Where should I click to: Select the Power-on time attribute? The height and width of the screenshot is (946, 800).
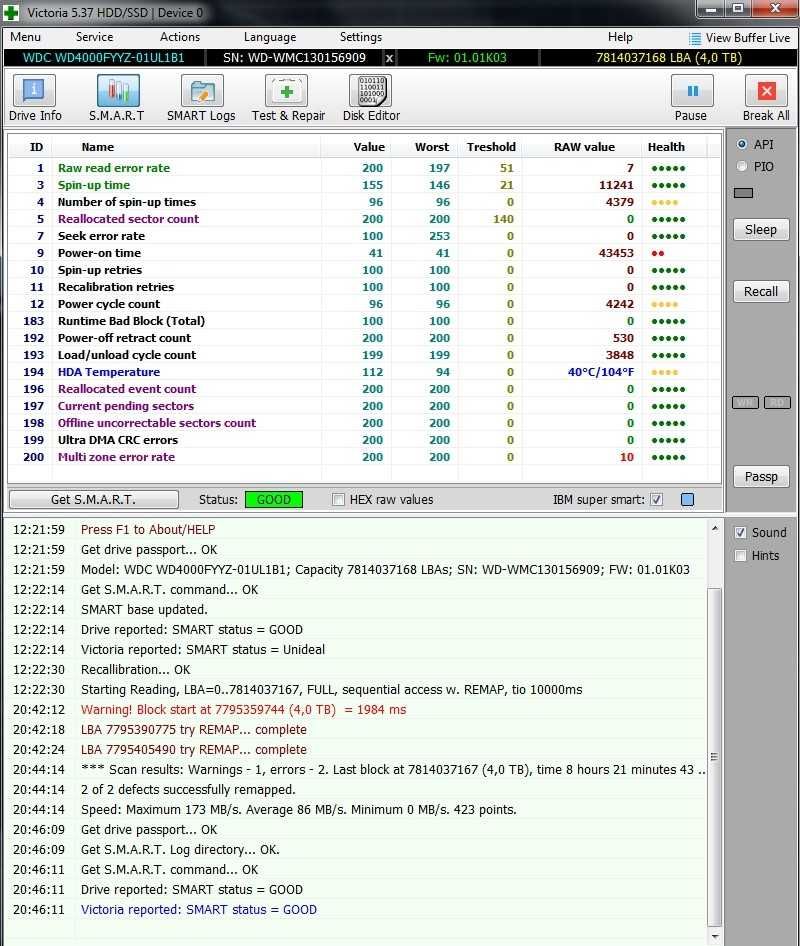point(364,253)
